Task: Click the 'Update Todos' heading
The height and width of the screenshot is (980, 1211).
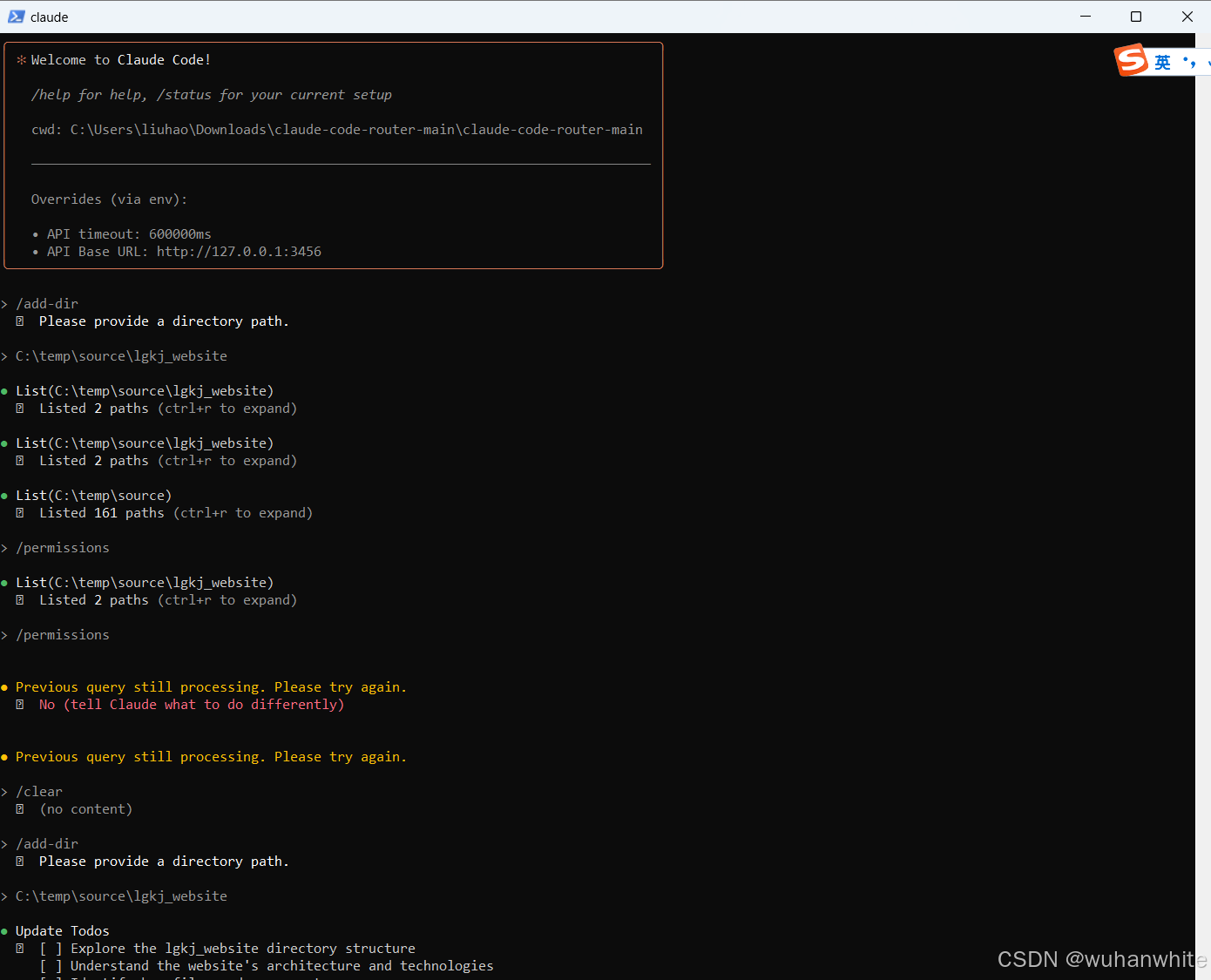Action: click(x=63, y=931)
